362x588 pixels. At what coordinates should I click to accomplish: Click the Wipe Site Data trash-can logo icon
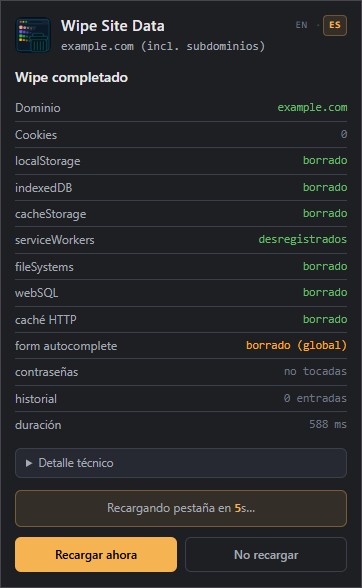coord(33,35)
